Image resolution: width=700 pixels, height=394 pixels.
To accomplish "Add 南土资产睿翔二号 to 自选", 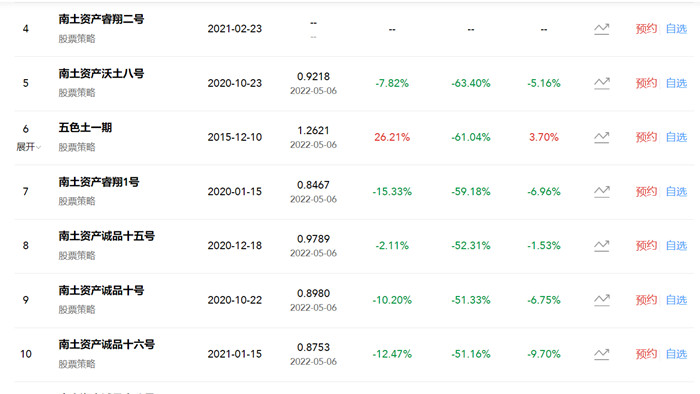I will point(676,29).
